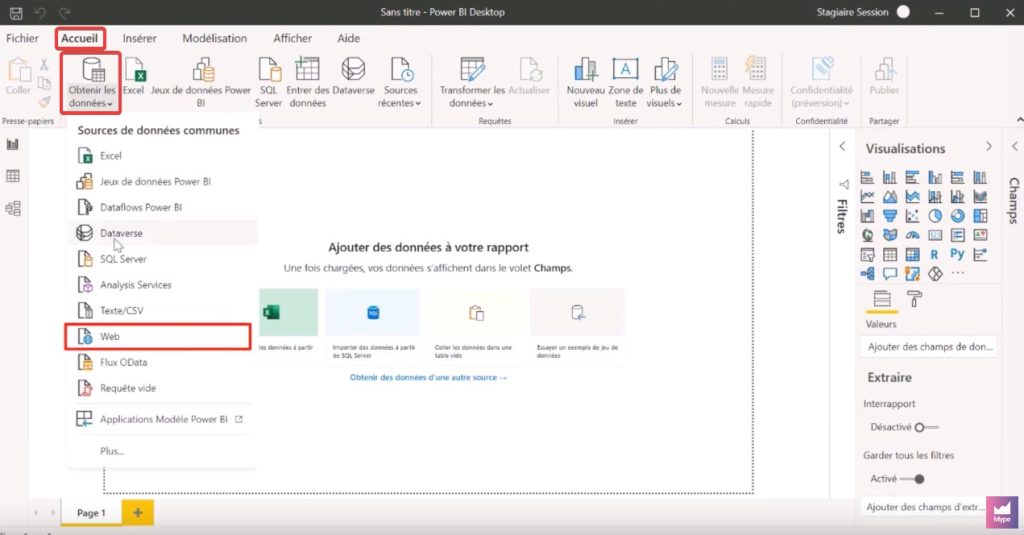The image size is (1024, 535).
Task: Open Applications Modèle Power BI link
Action: click(x=163, y=419)
